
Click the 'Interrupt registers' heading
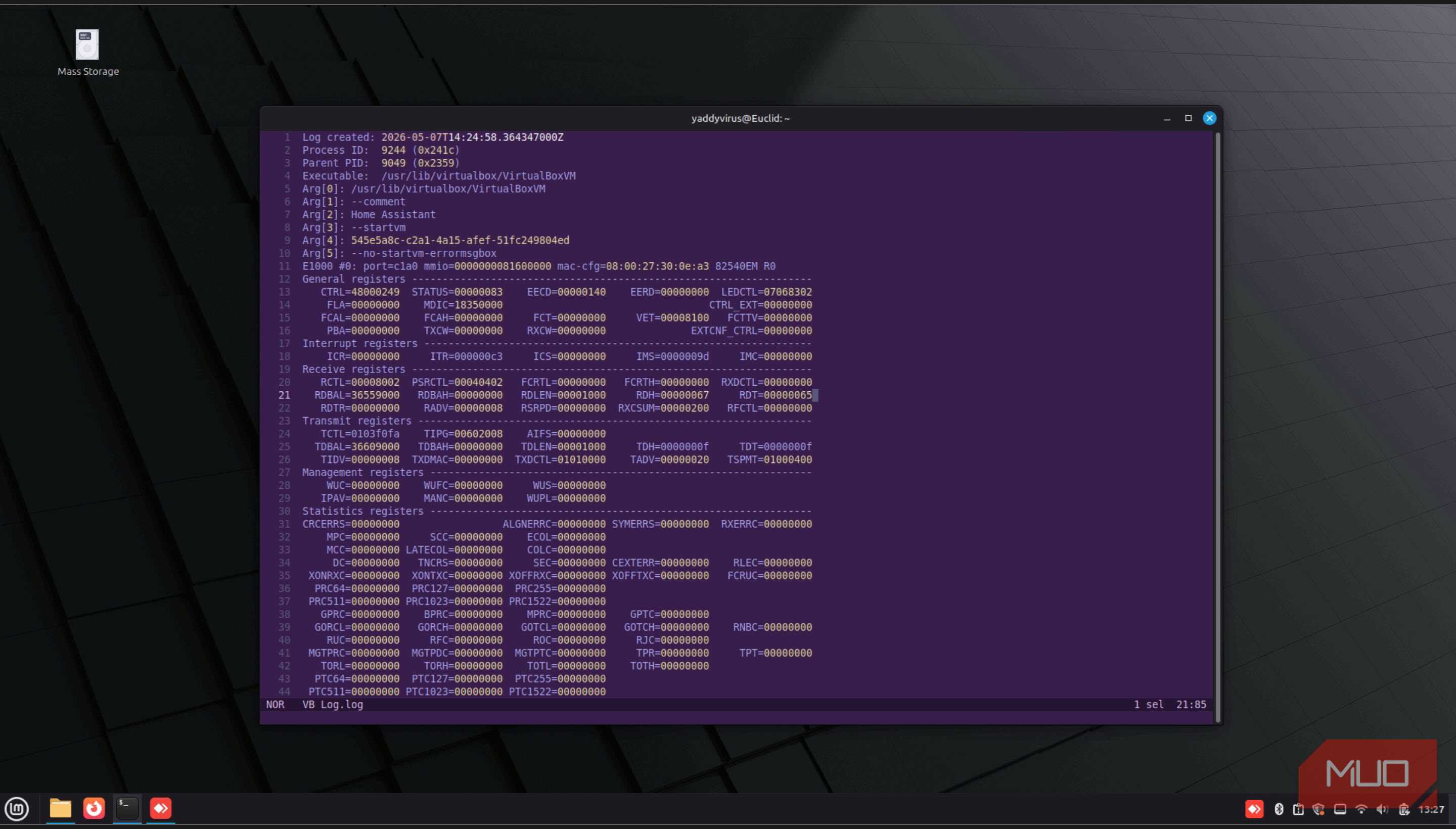[360, 344]
